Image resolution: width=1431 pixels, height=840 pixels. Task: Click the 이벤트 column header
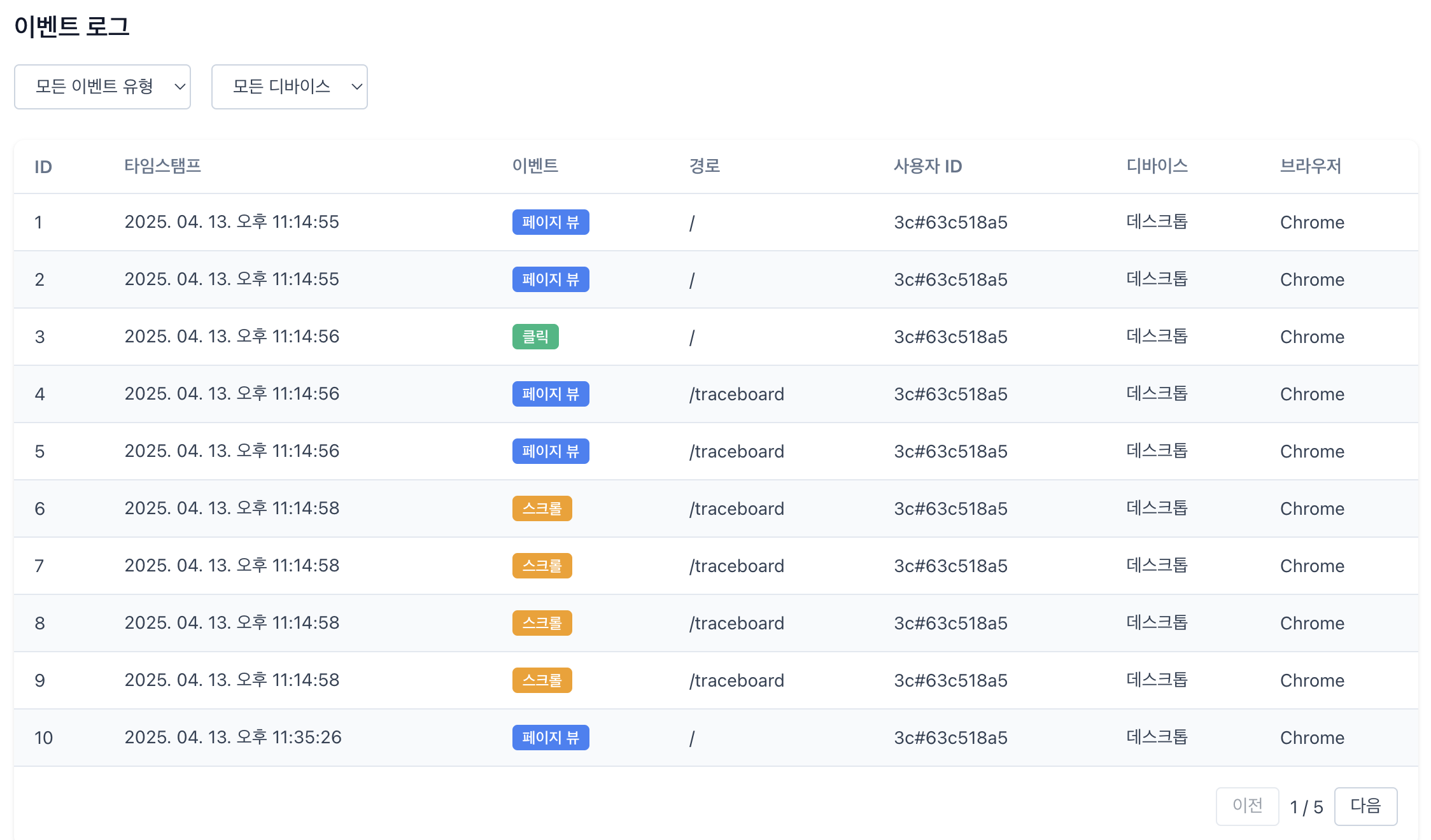tap(535, 166)
